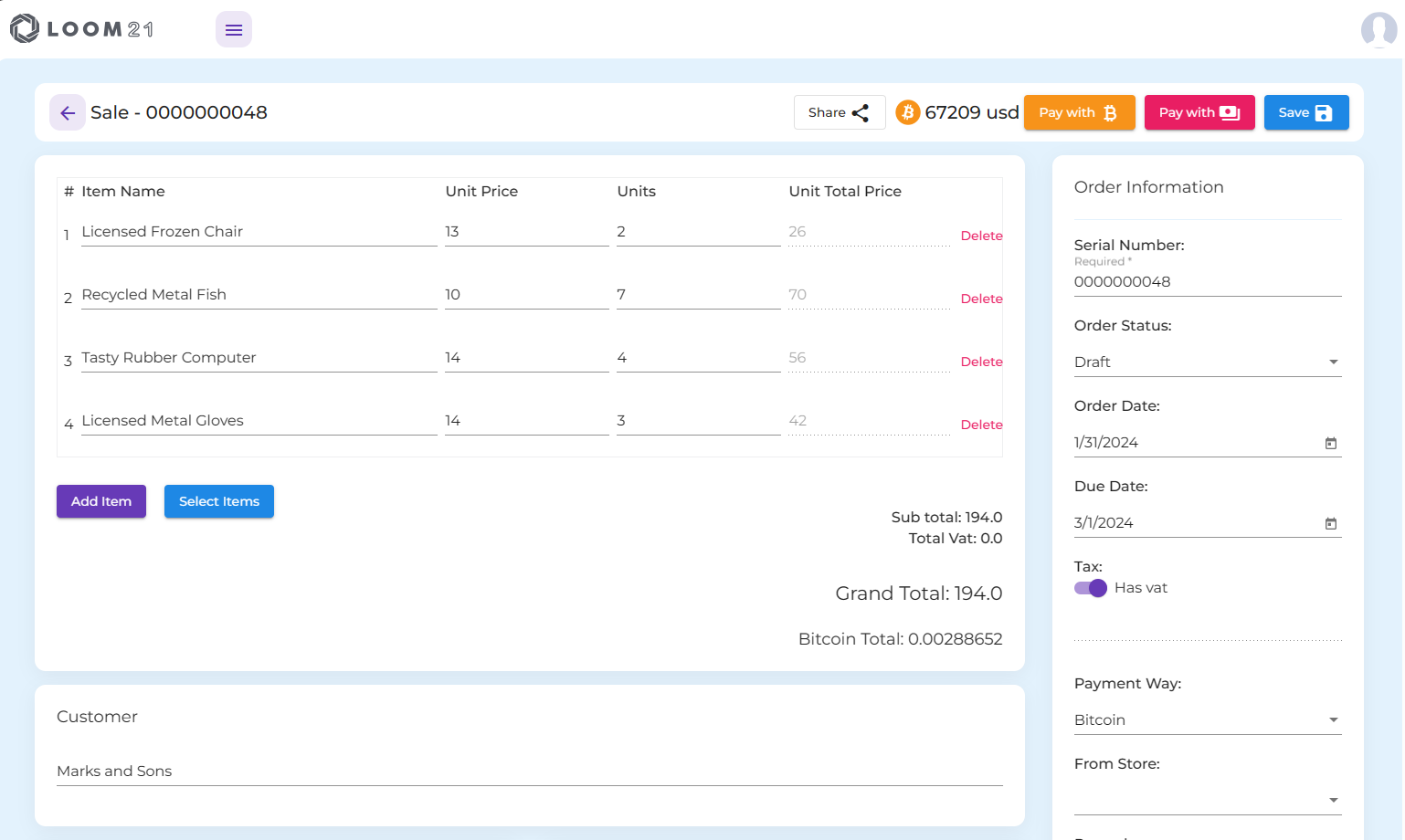
Task: Click the Unit Total Price column header
Action: pyautogui.click(x=845, y=192)
